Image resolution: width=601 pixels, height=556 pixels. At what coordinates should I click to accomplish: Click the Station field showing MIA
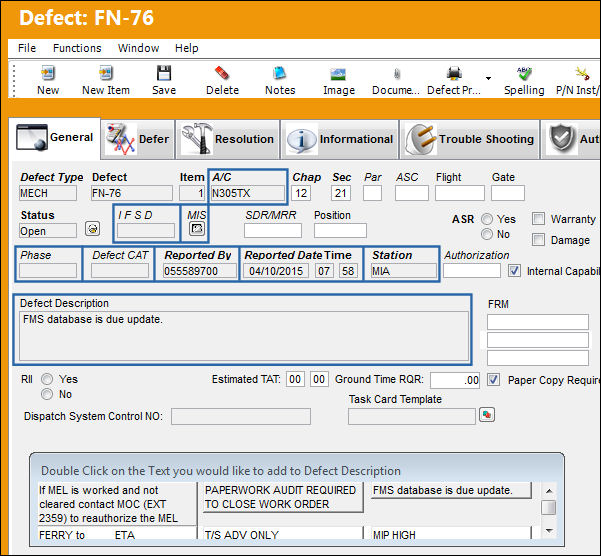tap(404, 271)
